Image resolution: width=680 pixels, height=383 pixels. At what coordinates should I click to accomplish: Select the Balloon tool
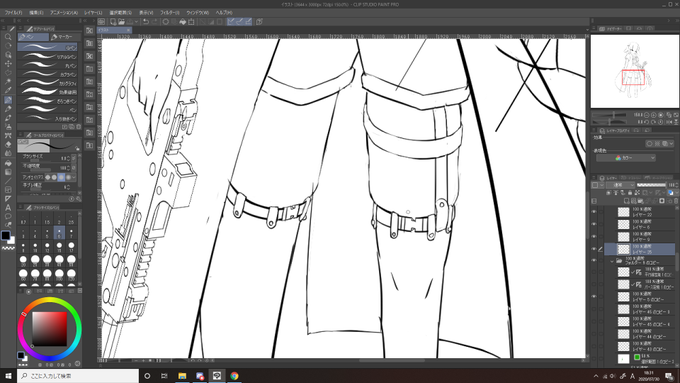[x=8, y=216]
